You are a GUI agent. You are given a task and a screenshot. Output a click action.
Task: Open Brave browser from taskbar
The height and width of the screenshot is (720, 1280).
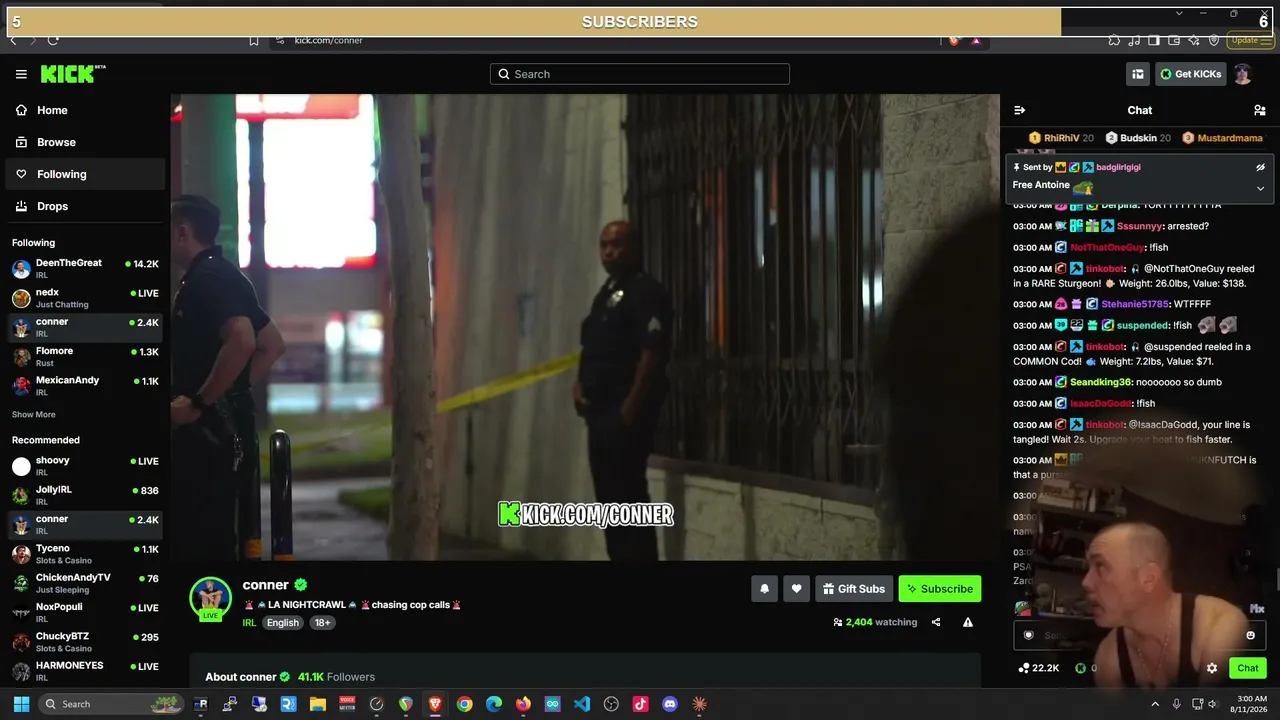pos(435,704)
